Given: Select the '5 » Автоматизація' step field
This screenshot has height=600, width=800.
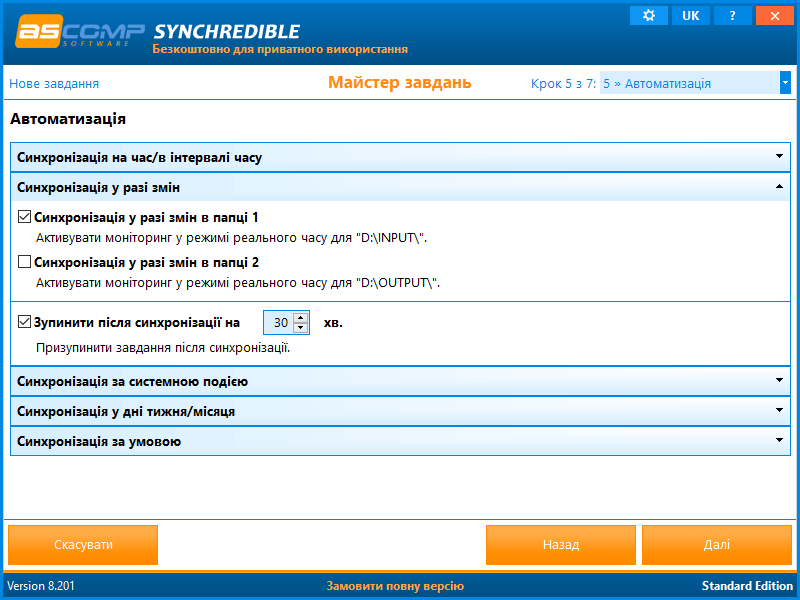Looking at the screenshot, I should point(690,83).
